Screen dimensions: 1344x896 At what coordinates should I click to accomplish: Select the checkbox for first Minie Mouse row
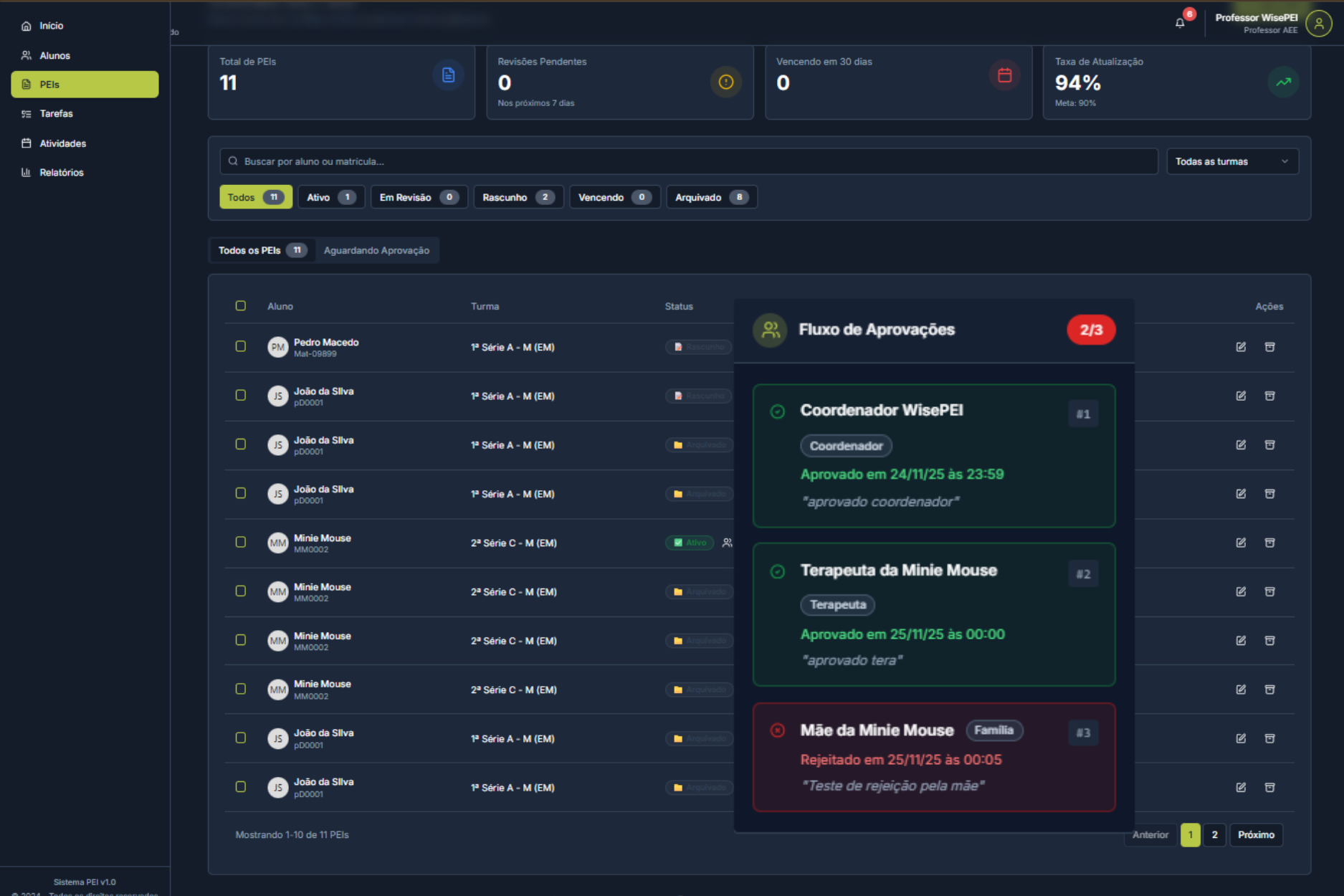241,542
